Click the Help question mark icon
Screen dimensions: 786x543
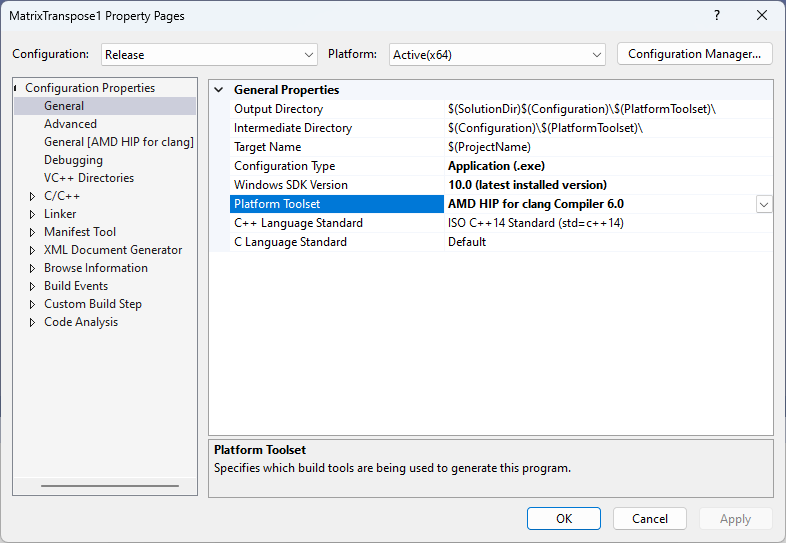coord(717,16)
